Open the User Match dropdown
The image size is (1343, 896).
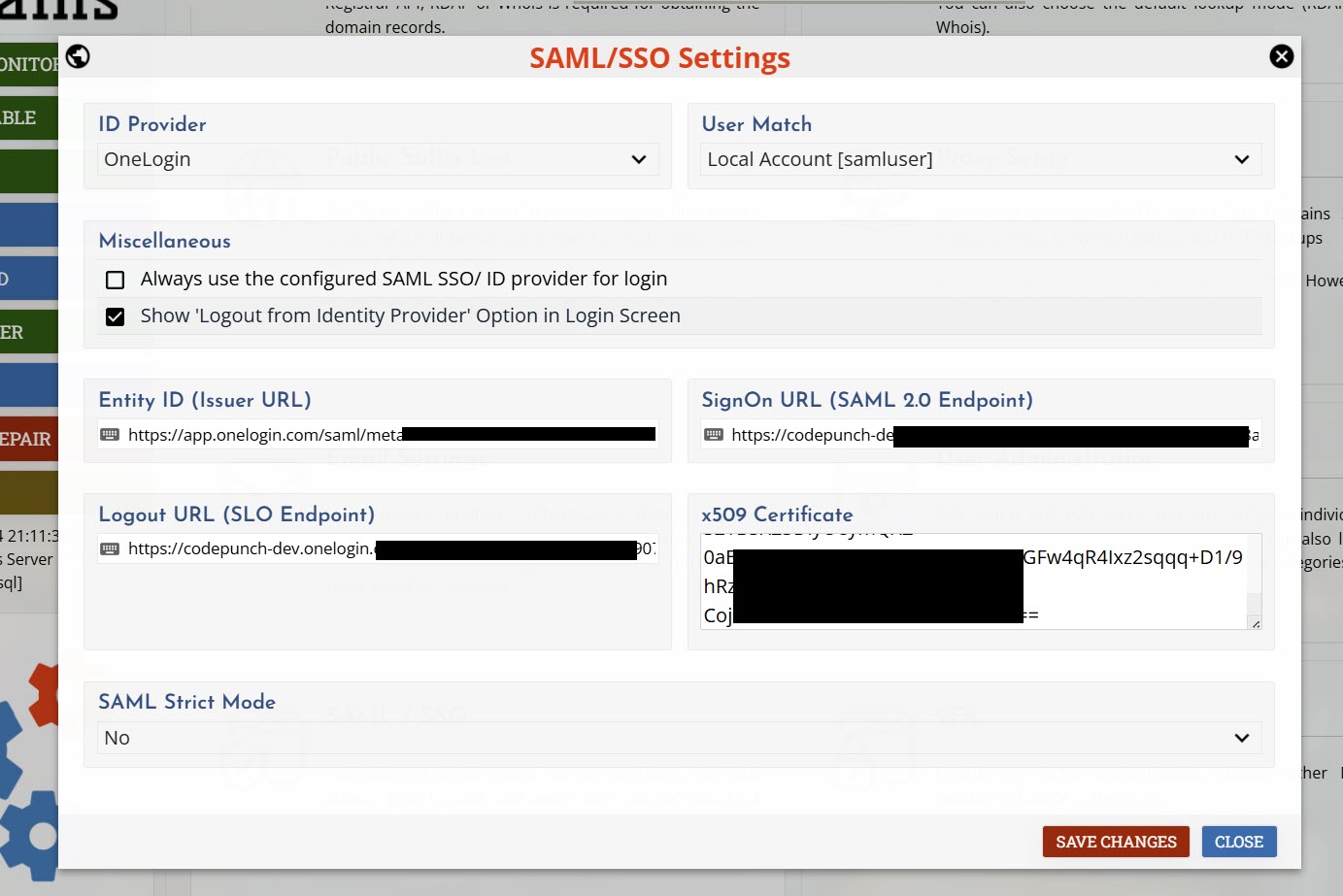coord(981,159)
